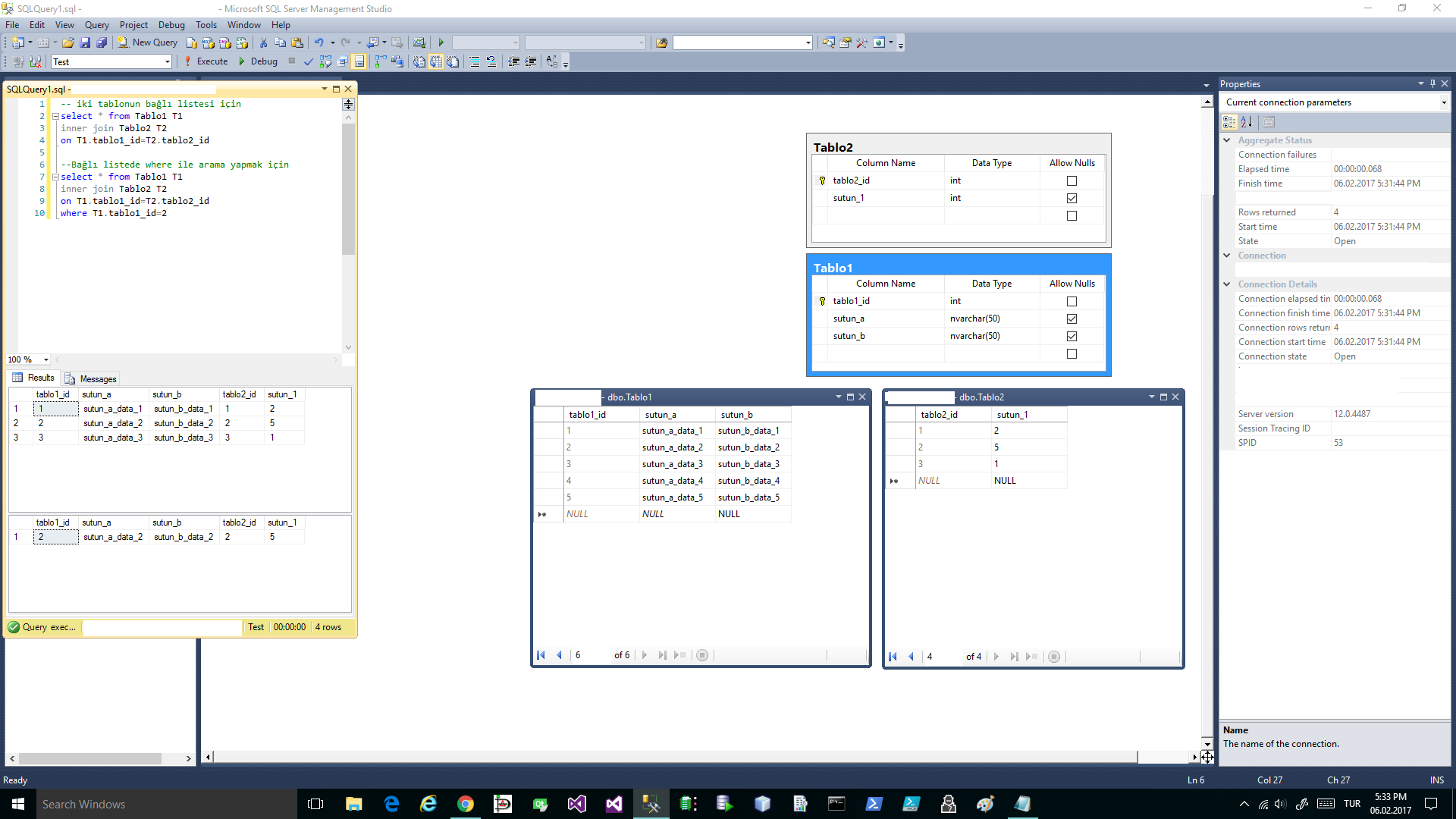Click the Undo arrow icon
The width and height of the screenshot is (1456, 819).
pos(319,42)
